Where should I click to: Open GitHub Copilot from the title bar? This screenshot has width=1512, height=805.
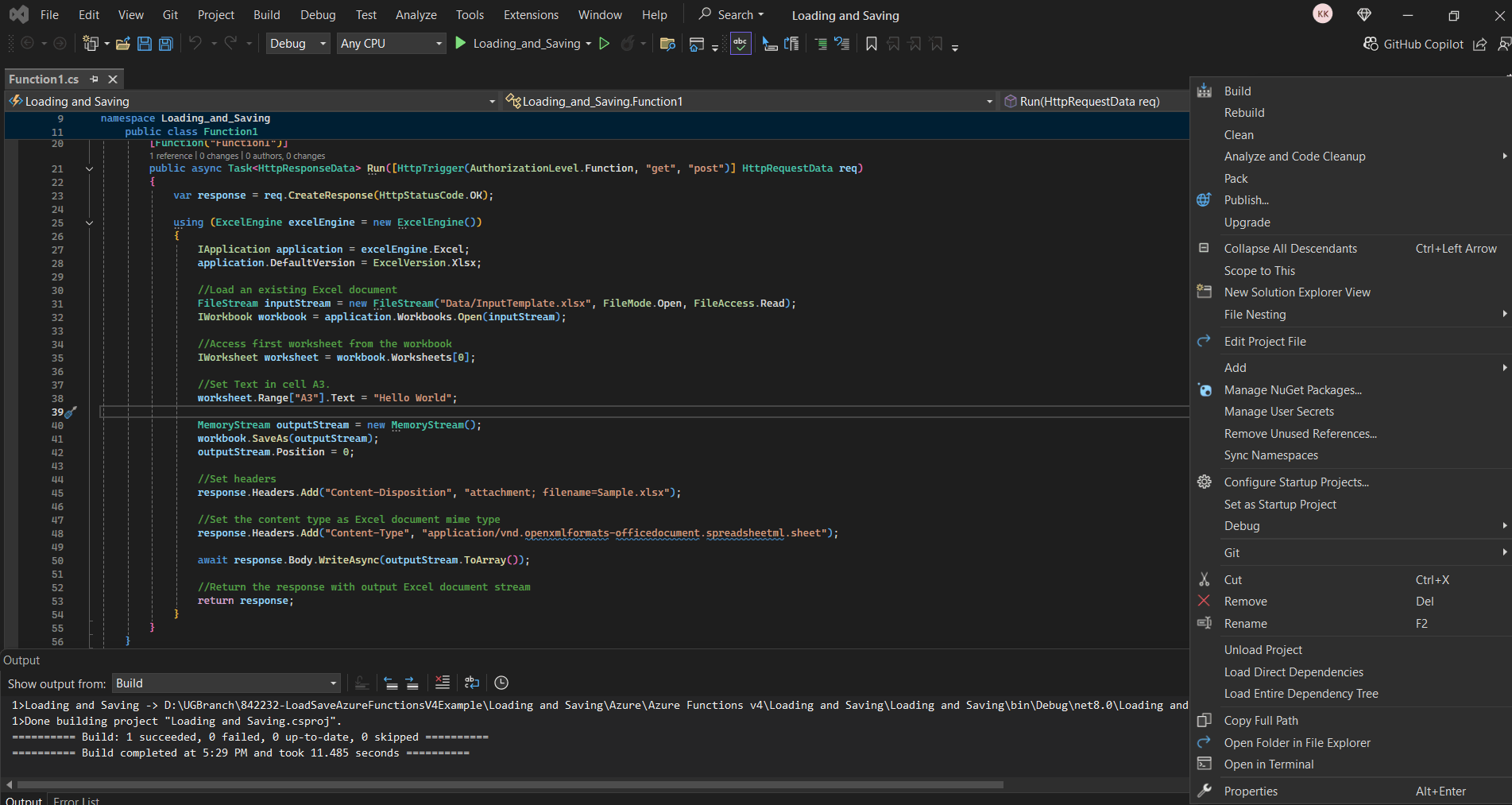click(1413, 45)
